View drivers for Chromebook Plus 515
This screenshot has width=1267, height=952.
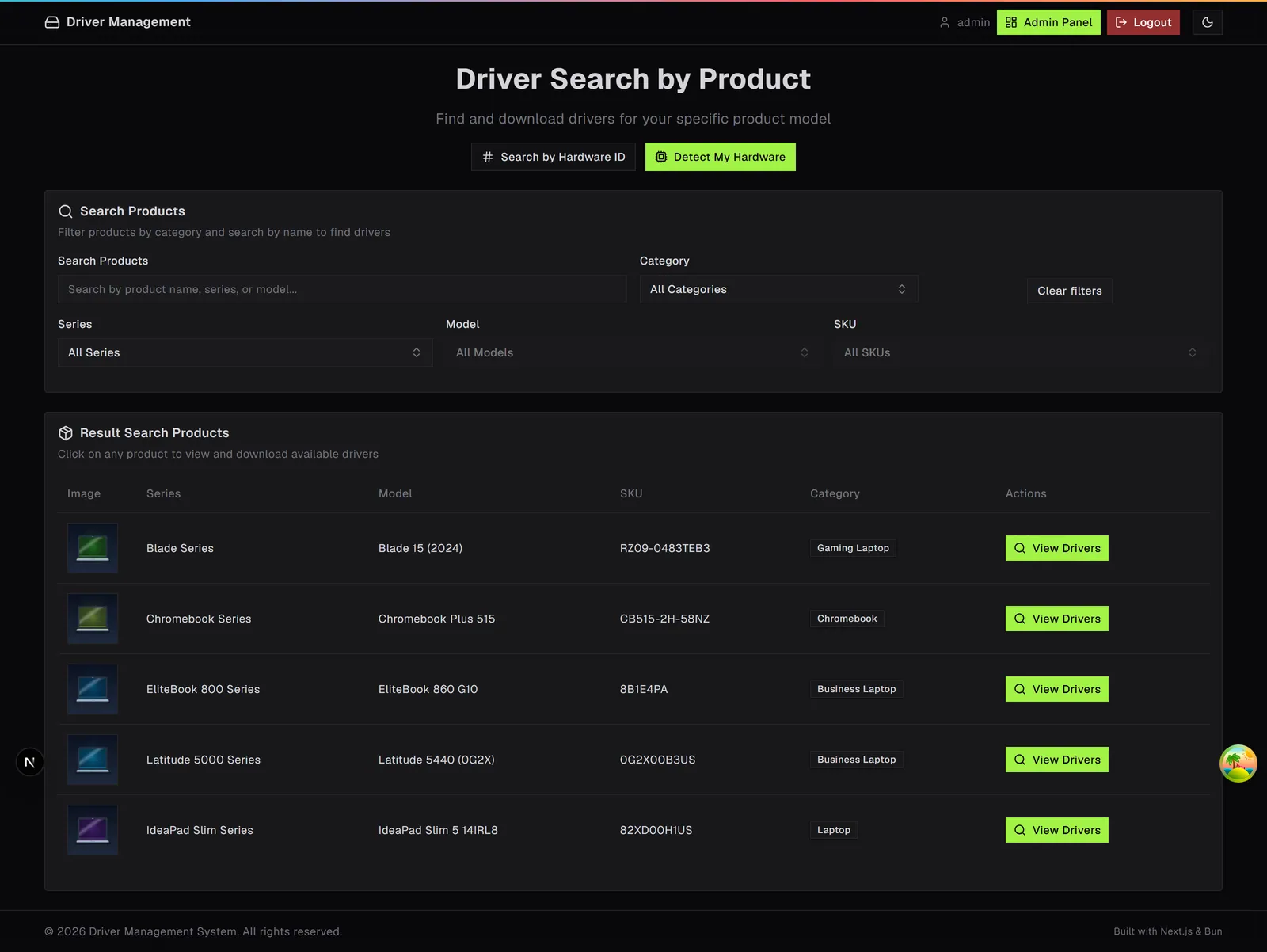tap(1057, 619)
